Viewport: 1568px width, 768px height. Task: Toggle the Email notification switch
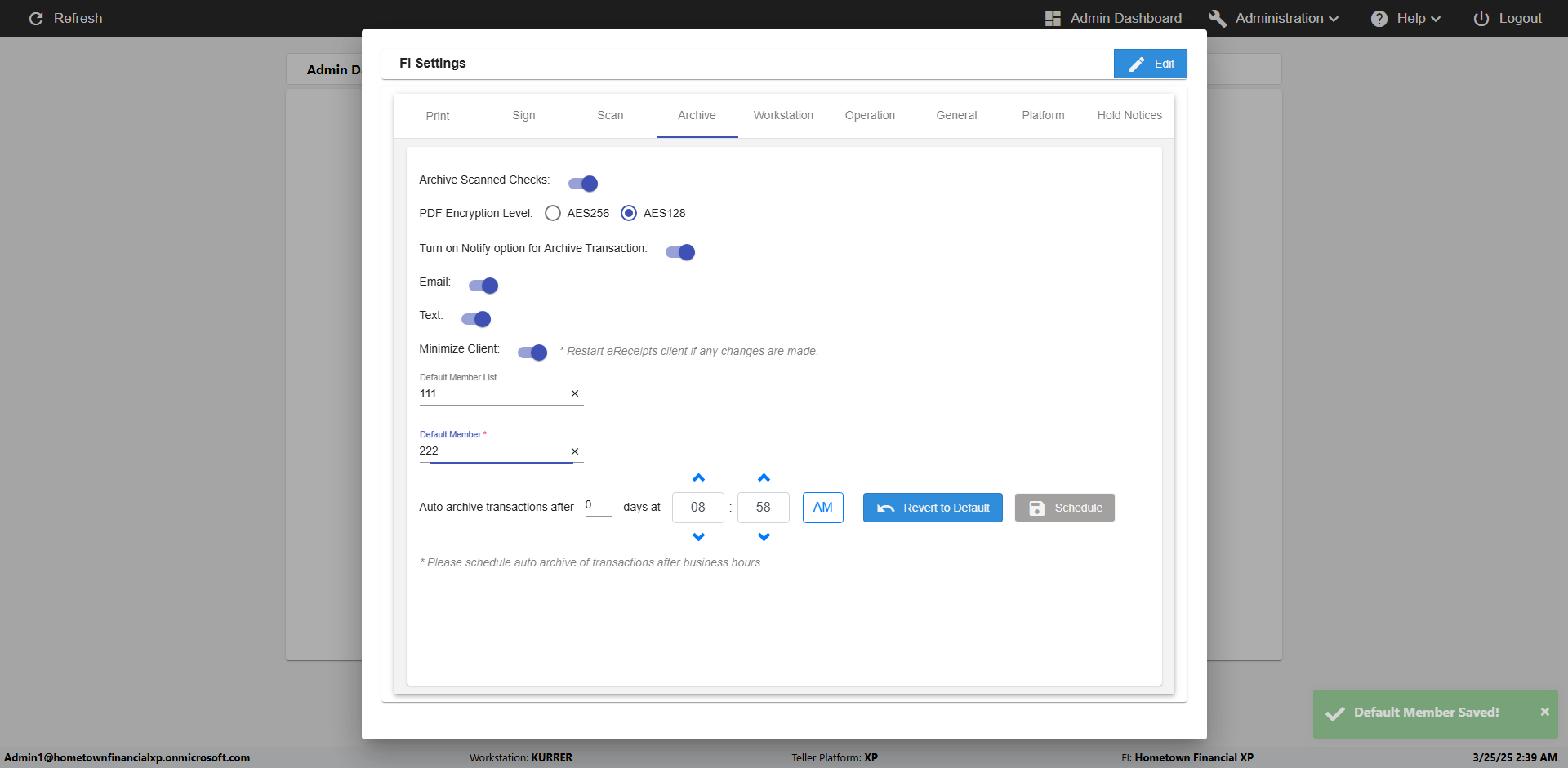click(x=483, y=286)
